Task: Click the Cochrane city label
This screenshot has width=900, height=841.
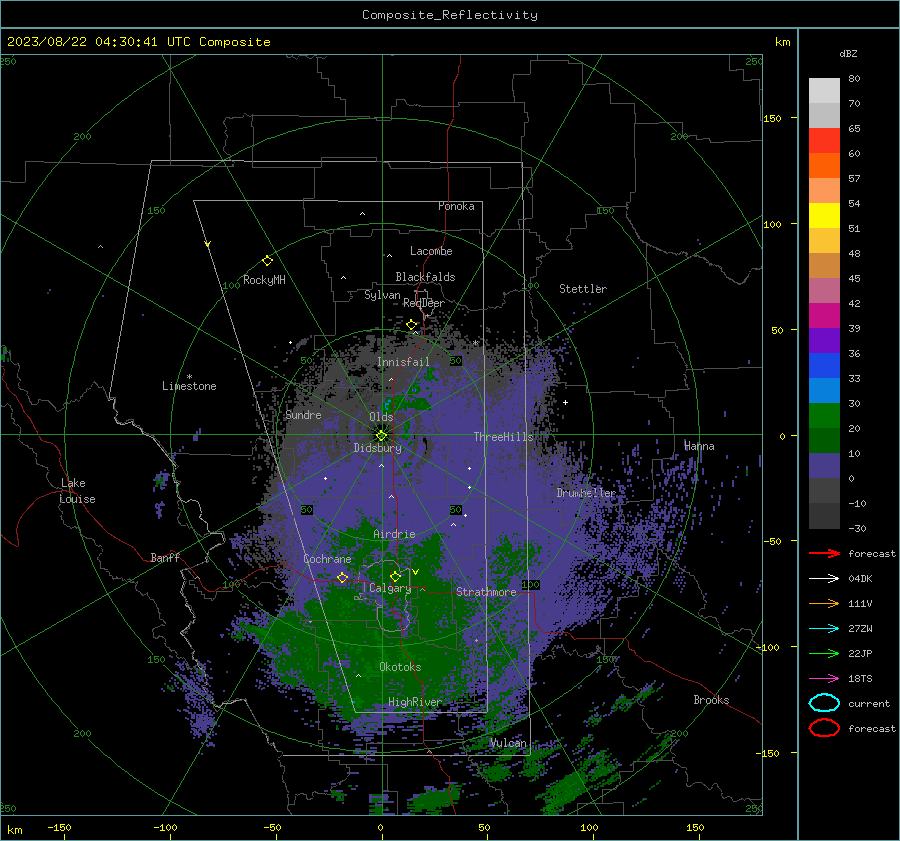Action: (327, 559)
